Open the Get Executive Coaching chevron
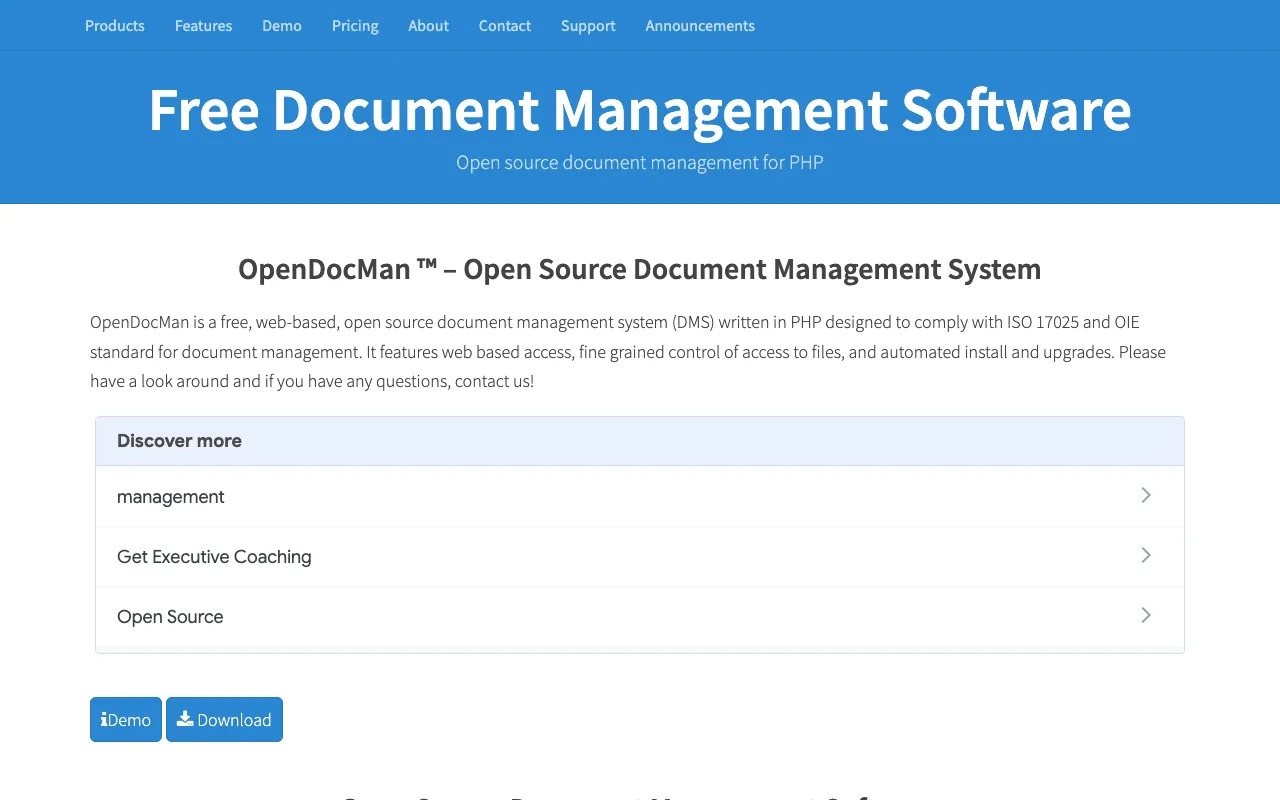The image size is (1280, 800). point(1146,555)
